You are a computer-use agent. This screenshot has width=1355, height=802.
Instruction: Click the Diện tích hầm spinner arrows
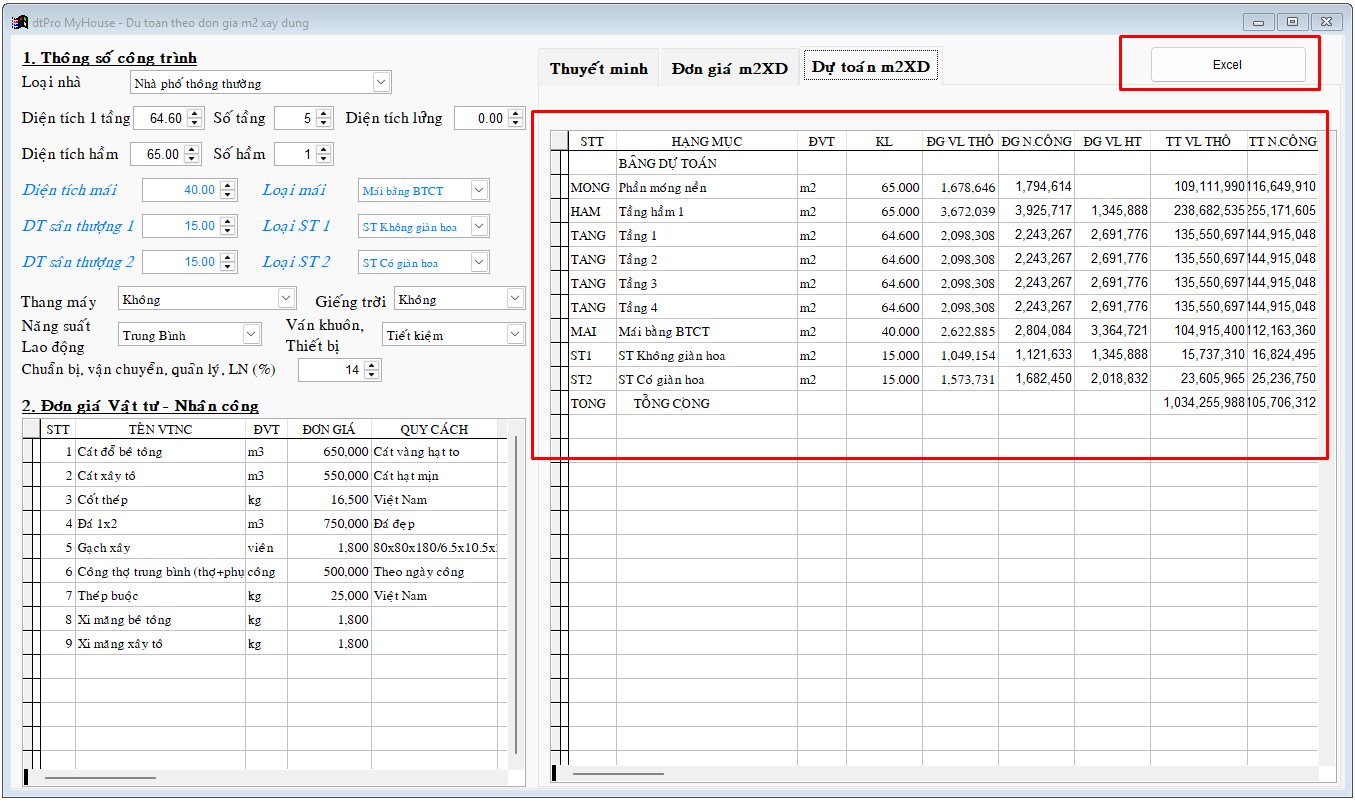coord(194,155)
